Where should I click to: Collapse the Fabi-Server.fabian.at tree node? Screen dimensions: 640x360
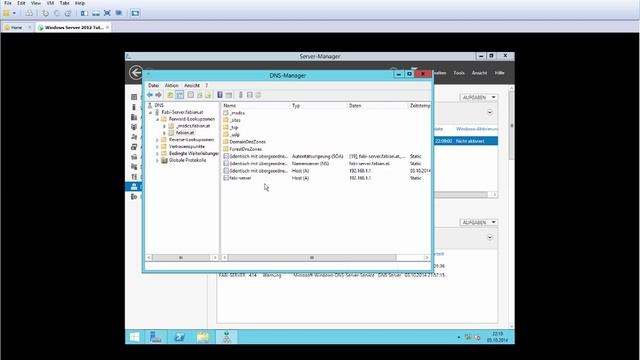click(150, 112)
